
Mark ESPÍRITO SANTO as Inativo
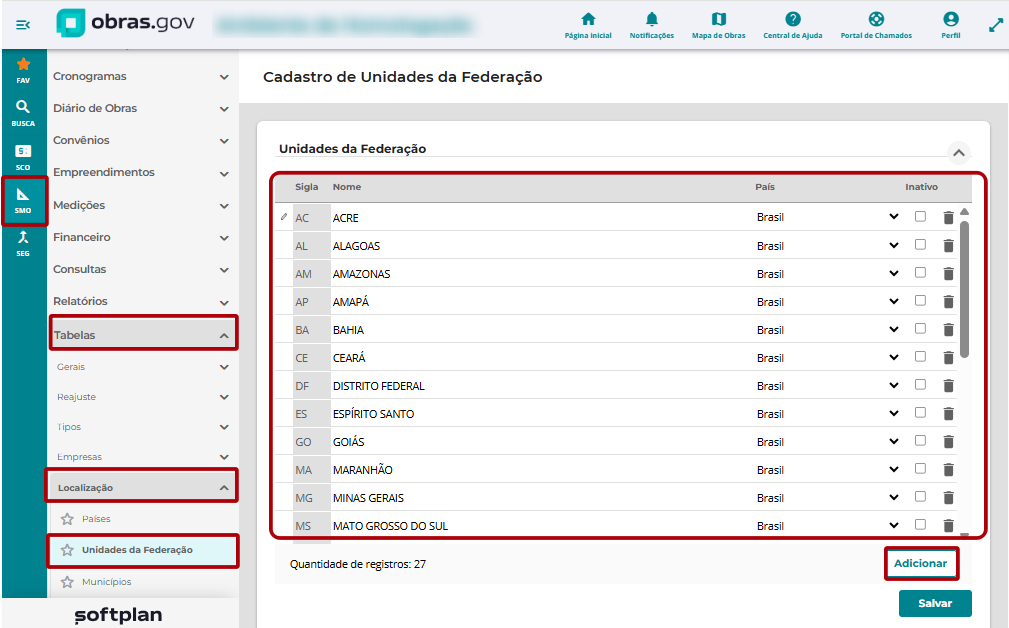click(920, 412)
